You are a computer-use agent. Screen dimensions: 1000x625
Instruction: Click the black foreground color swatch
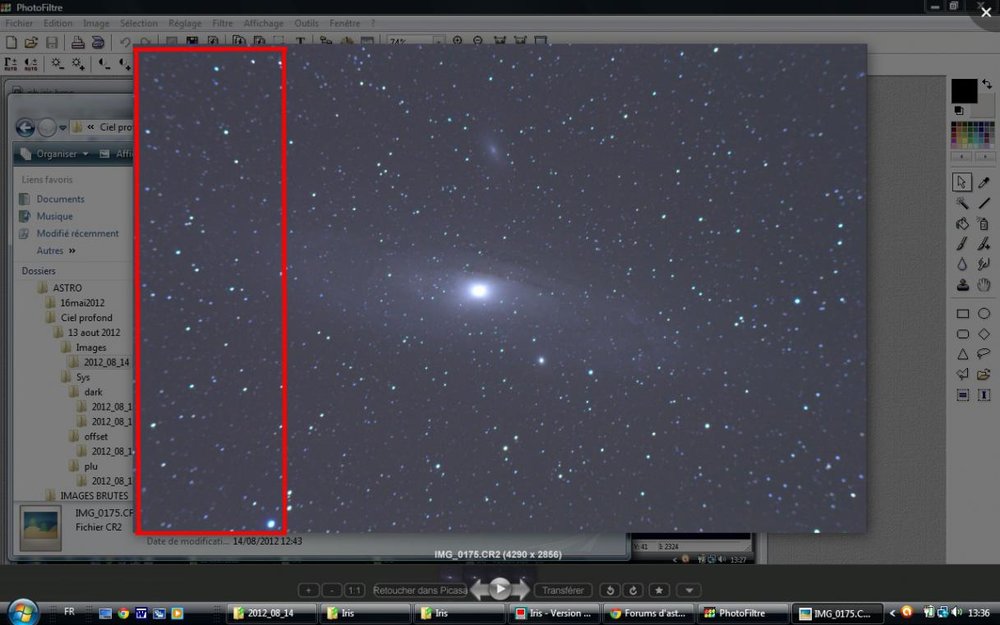click(x=964, y=91)
